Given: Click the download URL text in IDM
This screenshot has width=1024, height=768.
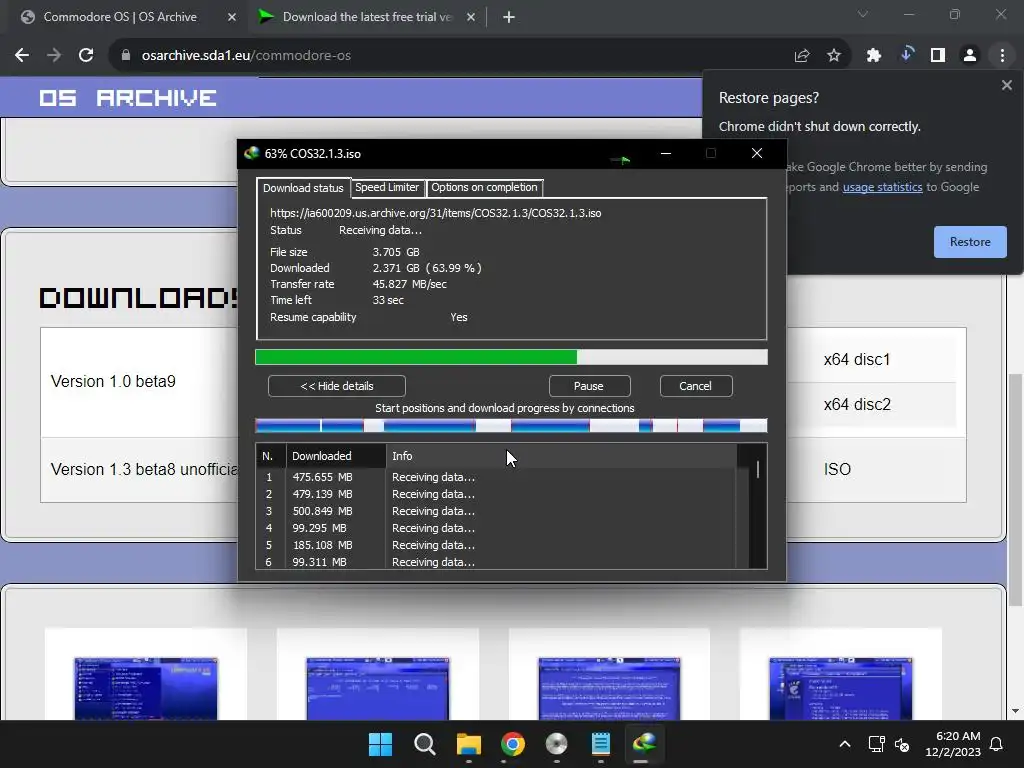Looking at the screenshot, I should pyautogui.click(x=436, y=213).
